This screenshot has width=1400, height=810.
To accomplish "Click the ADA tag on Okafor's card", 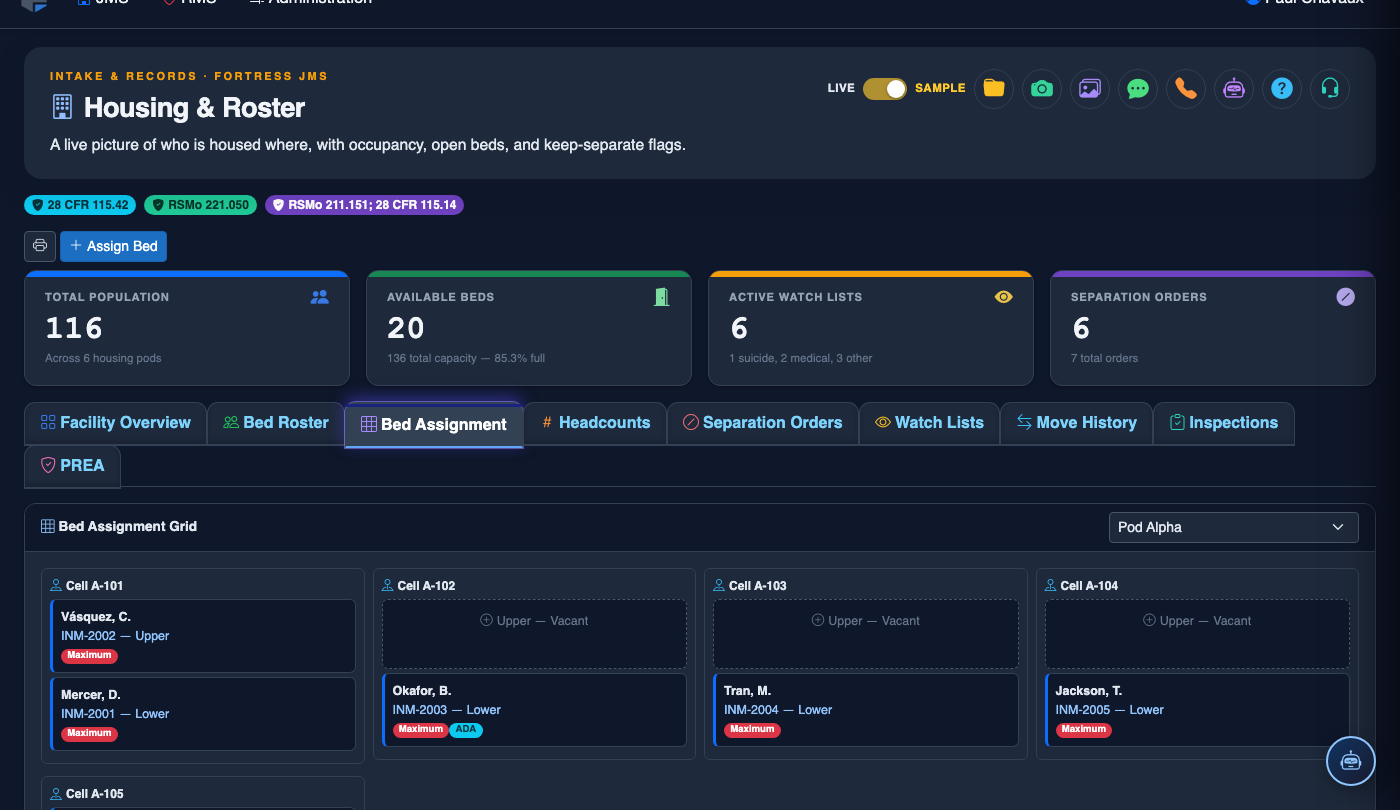I will pos(466,730).
